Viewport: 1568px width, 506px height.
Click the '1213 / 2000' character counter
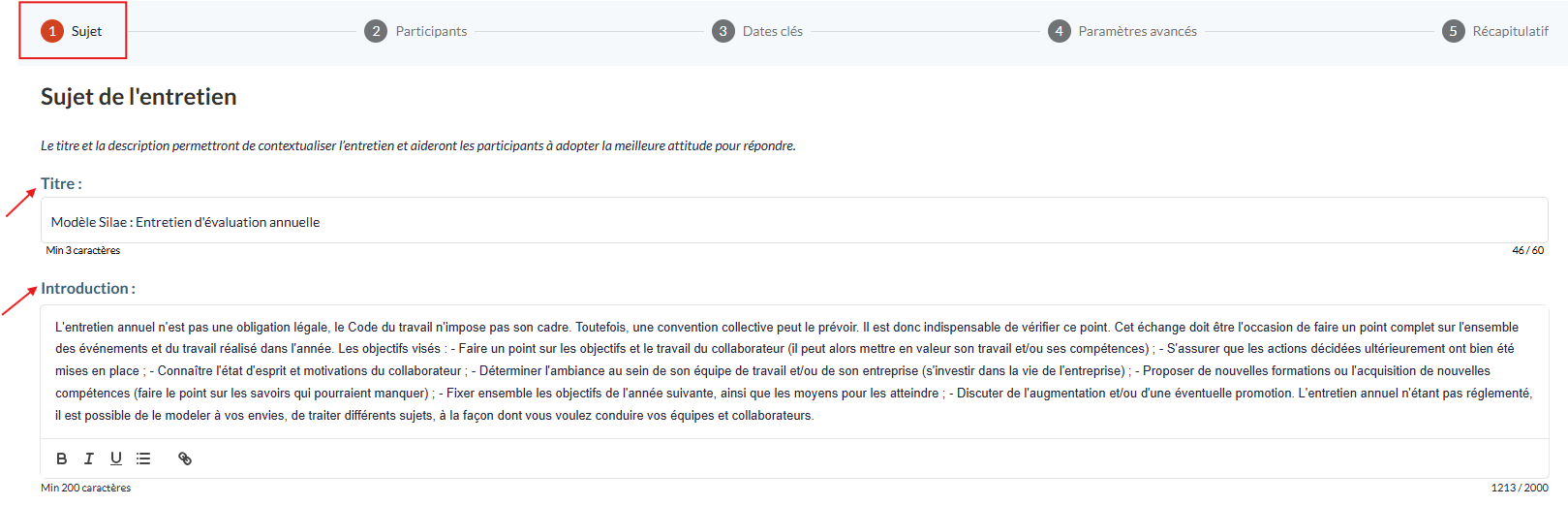coord(1520,488)
